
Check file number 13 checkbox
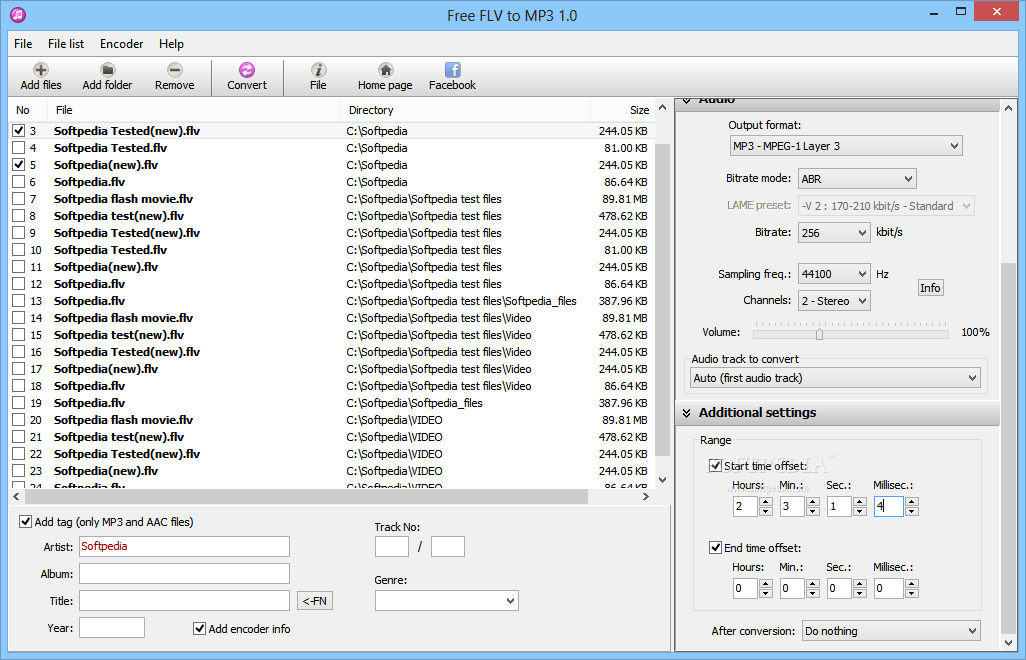[18, 301]
